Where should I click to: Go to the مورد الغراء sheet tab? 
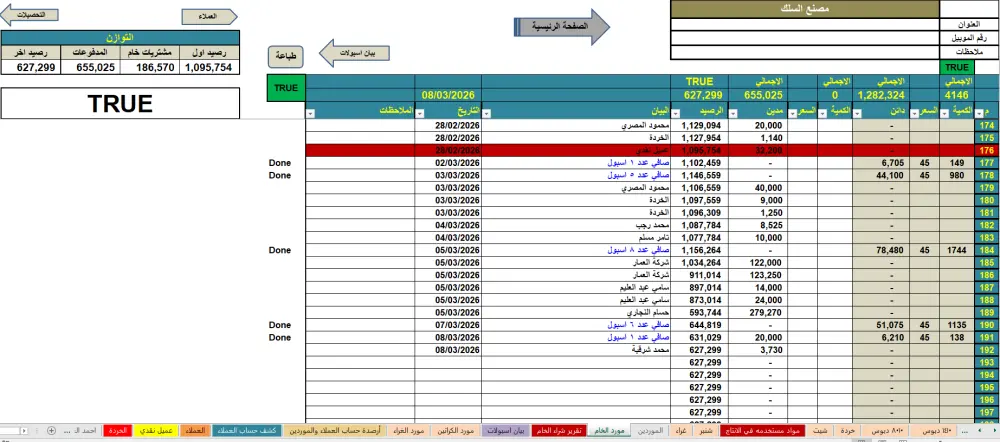pyautogui.click(x=409, y=431)
